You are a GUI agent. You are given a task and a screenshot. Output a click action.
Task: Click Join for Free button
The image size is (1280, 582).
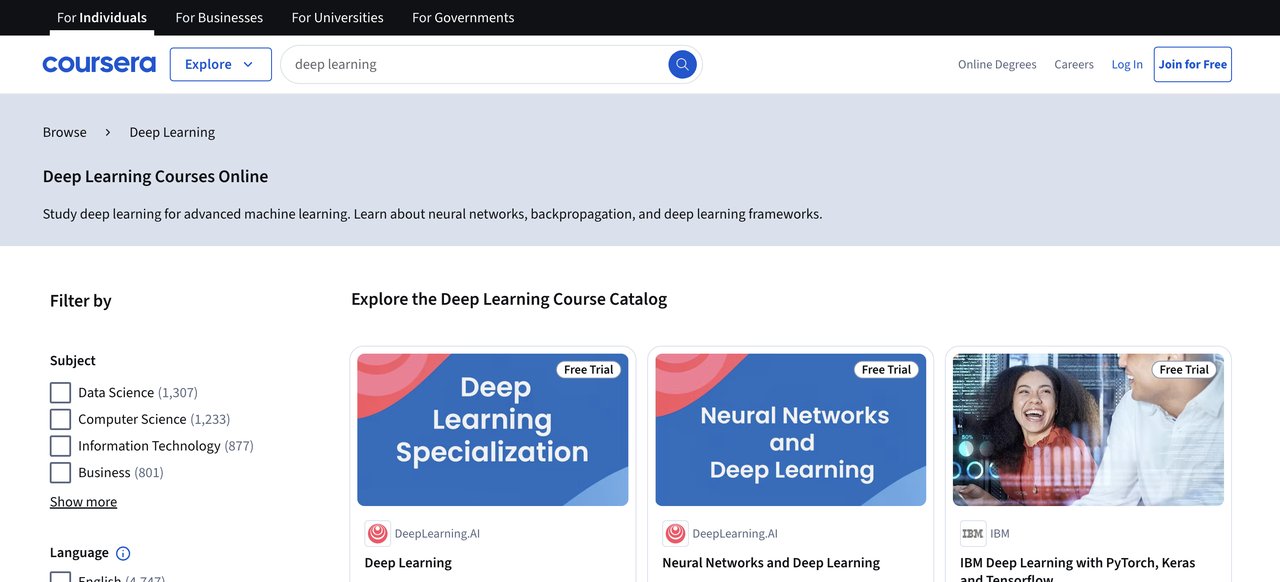(1192, 64)
